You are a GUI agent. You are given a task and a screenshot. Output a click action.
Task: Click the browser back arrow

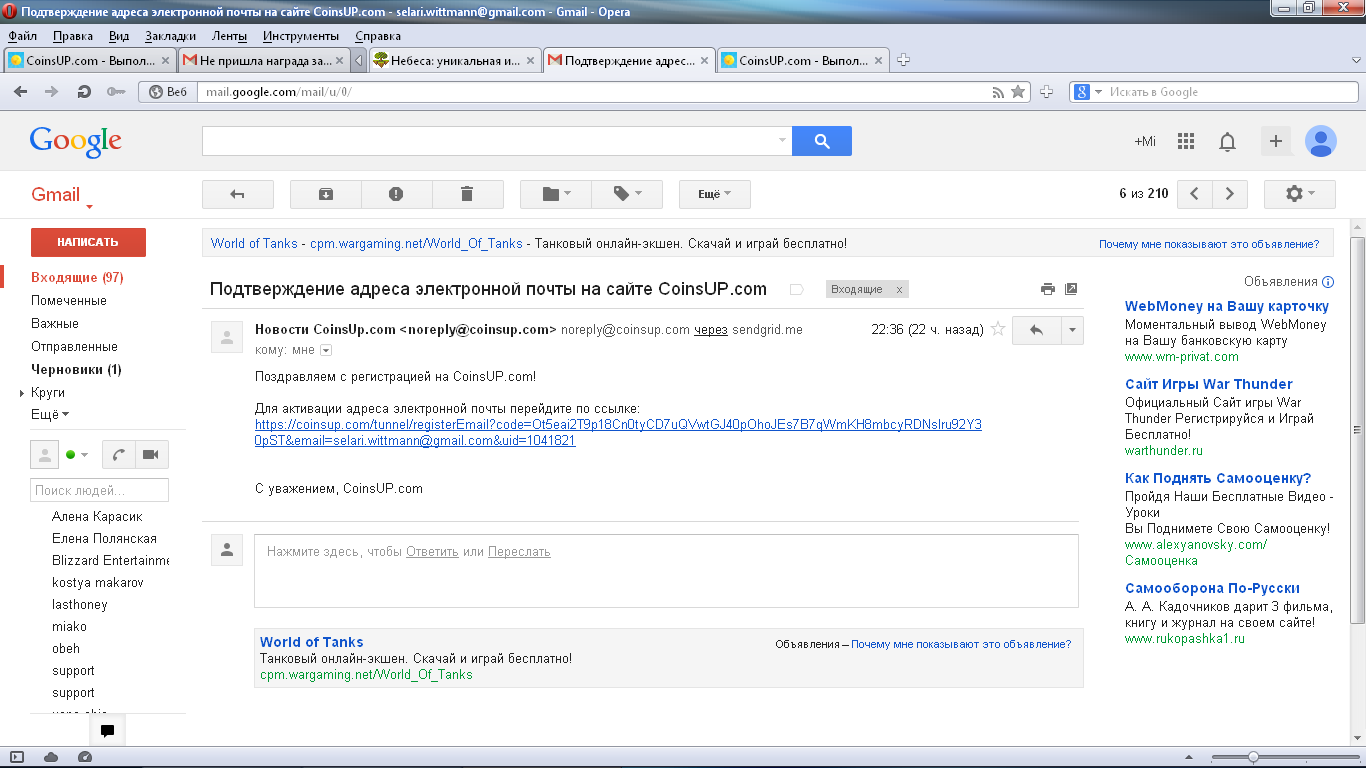point(22,91)
